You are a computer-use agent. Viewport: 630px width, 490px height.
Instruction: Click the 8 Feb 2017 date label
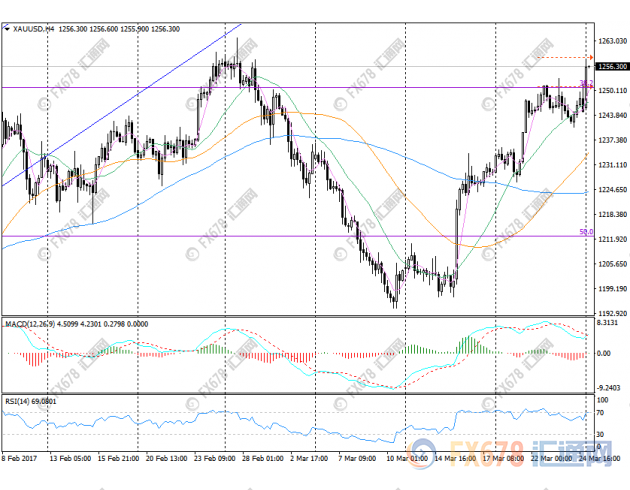pyautogui.click(x=20, y=458)
